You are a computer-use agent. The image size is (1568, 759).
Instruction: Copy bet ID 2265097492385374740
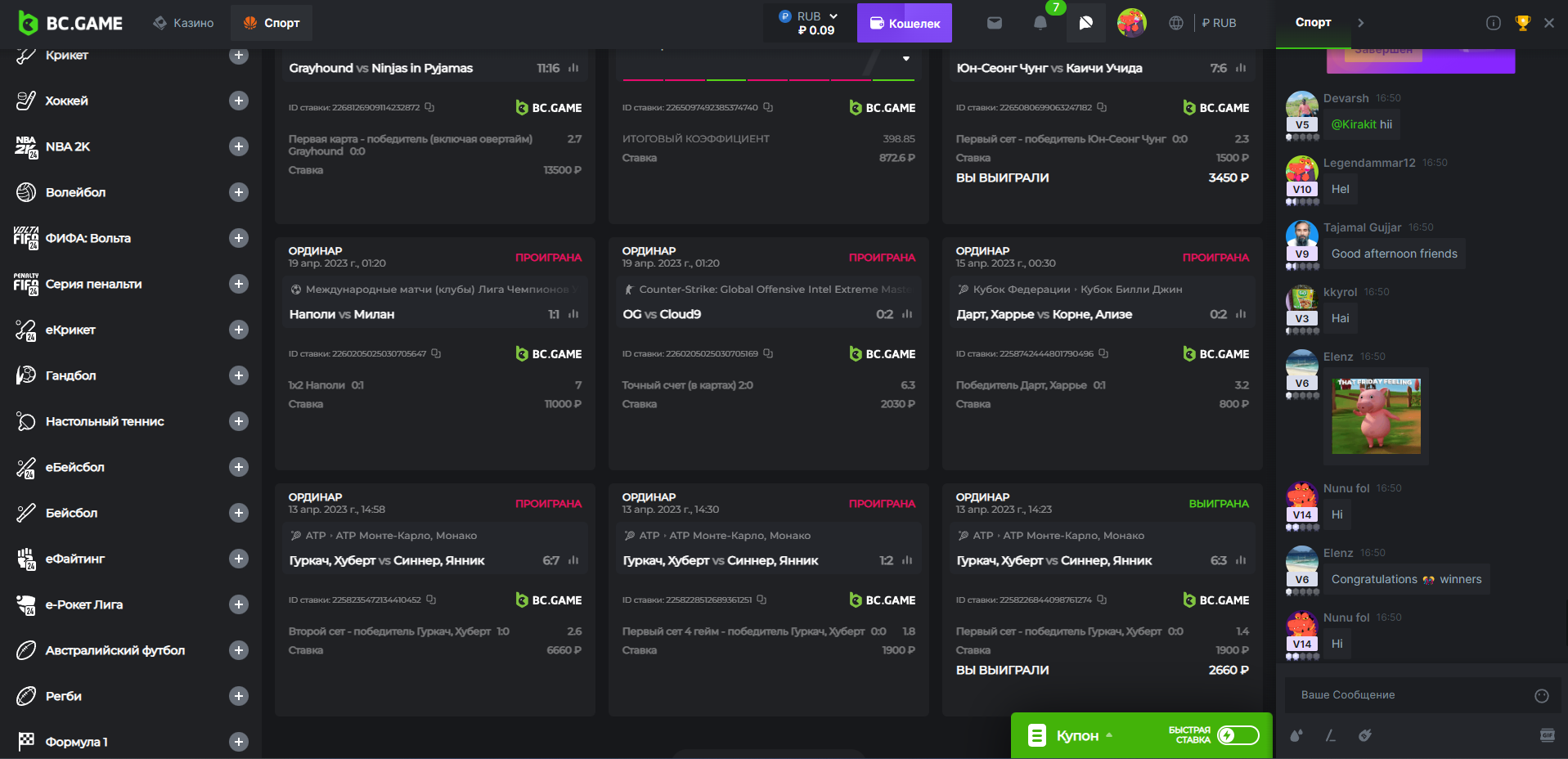pyautogui.click(x=768, y=107)
